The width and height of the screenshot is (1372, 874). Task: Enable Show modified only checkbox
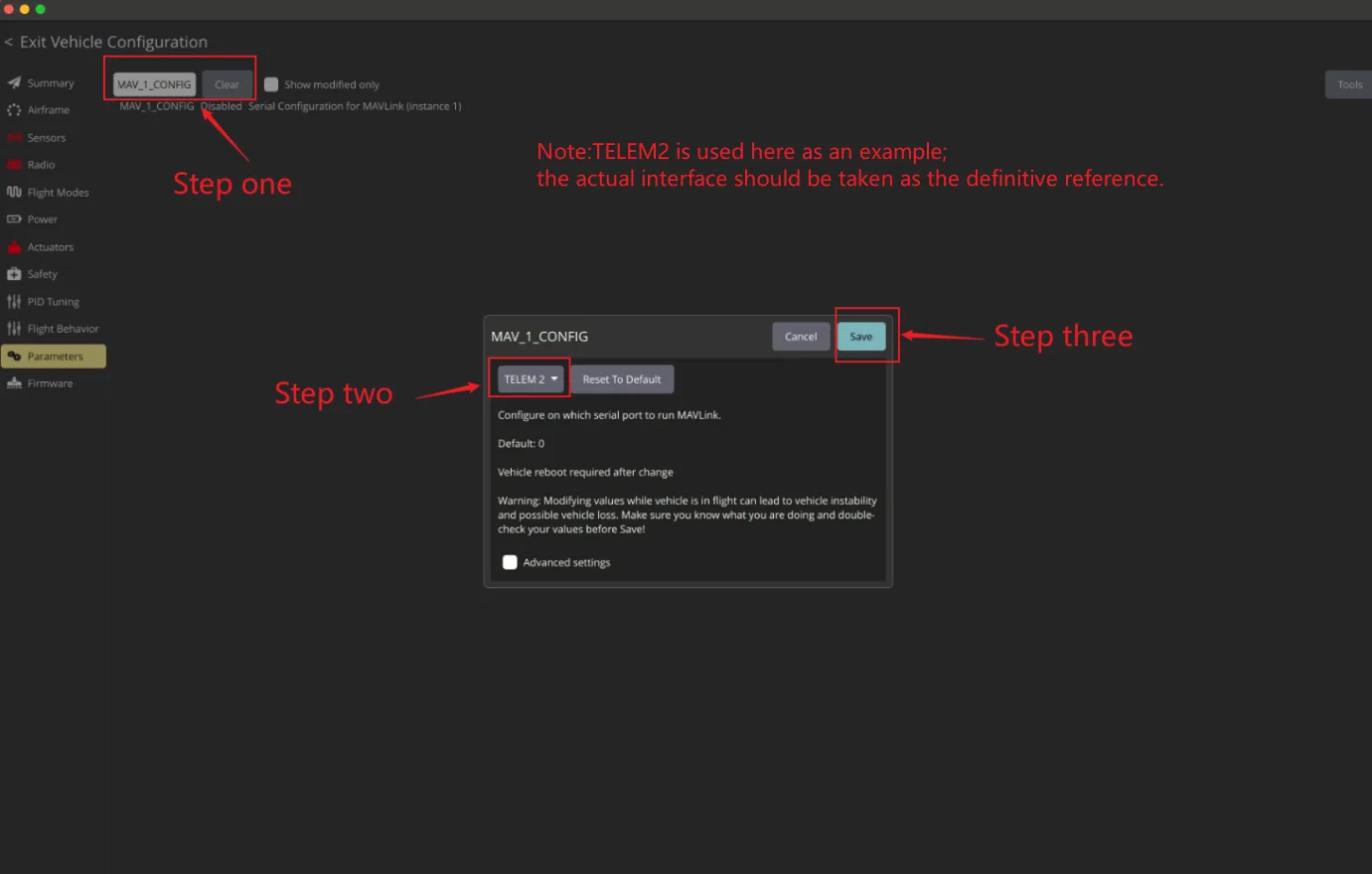pyautogui.click(x=271, y=84)
